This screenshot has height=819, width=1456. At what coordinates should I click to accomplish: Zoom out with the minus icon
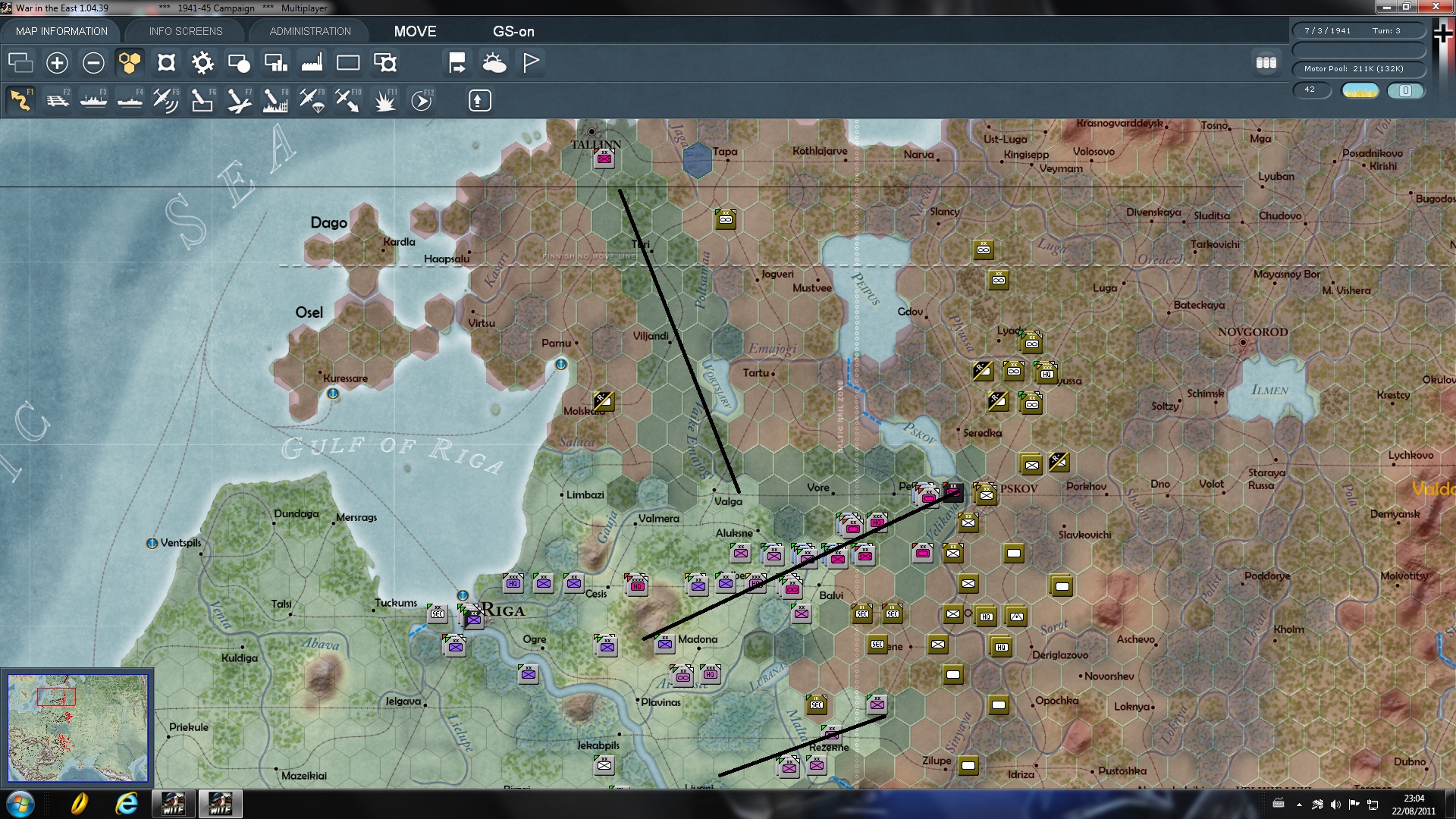(93, 62)
